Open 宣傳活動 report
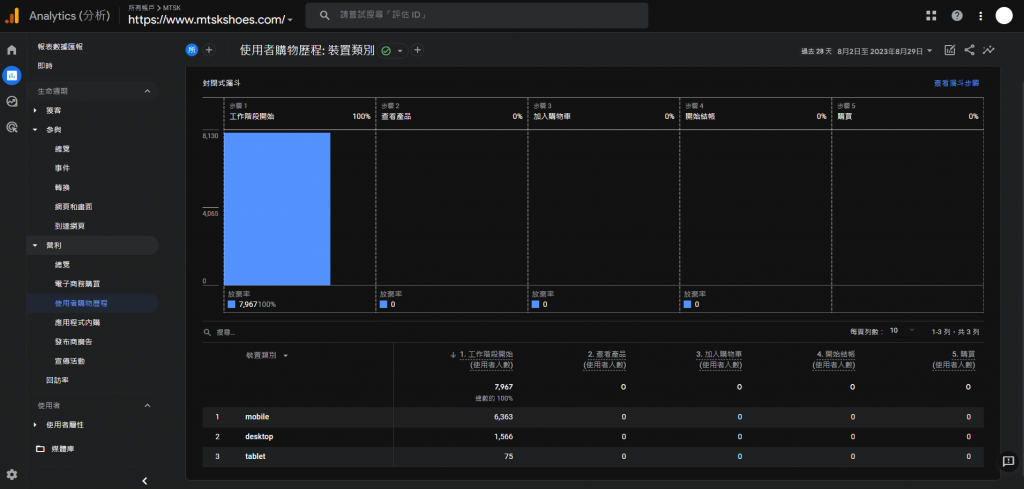Image resolution: width=1024 pixels, height=489 pixels. tap(70, 361)
